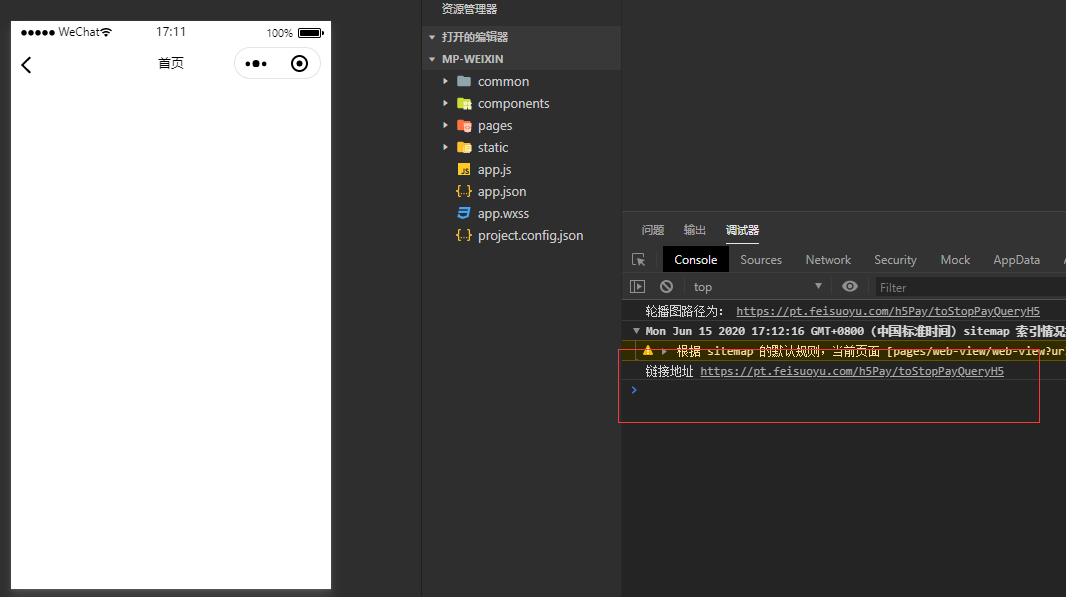
Task: Clear the console with the ban icon
Action: click(666, 286)
